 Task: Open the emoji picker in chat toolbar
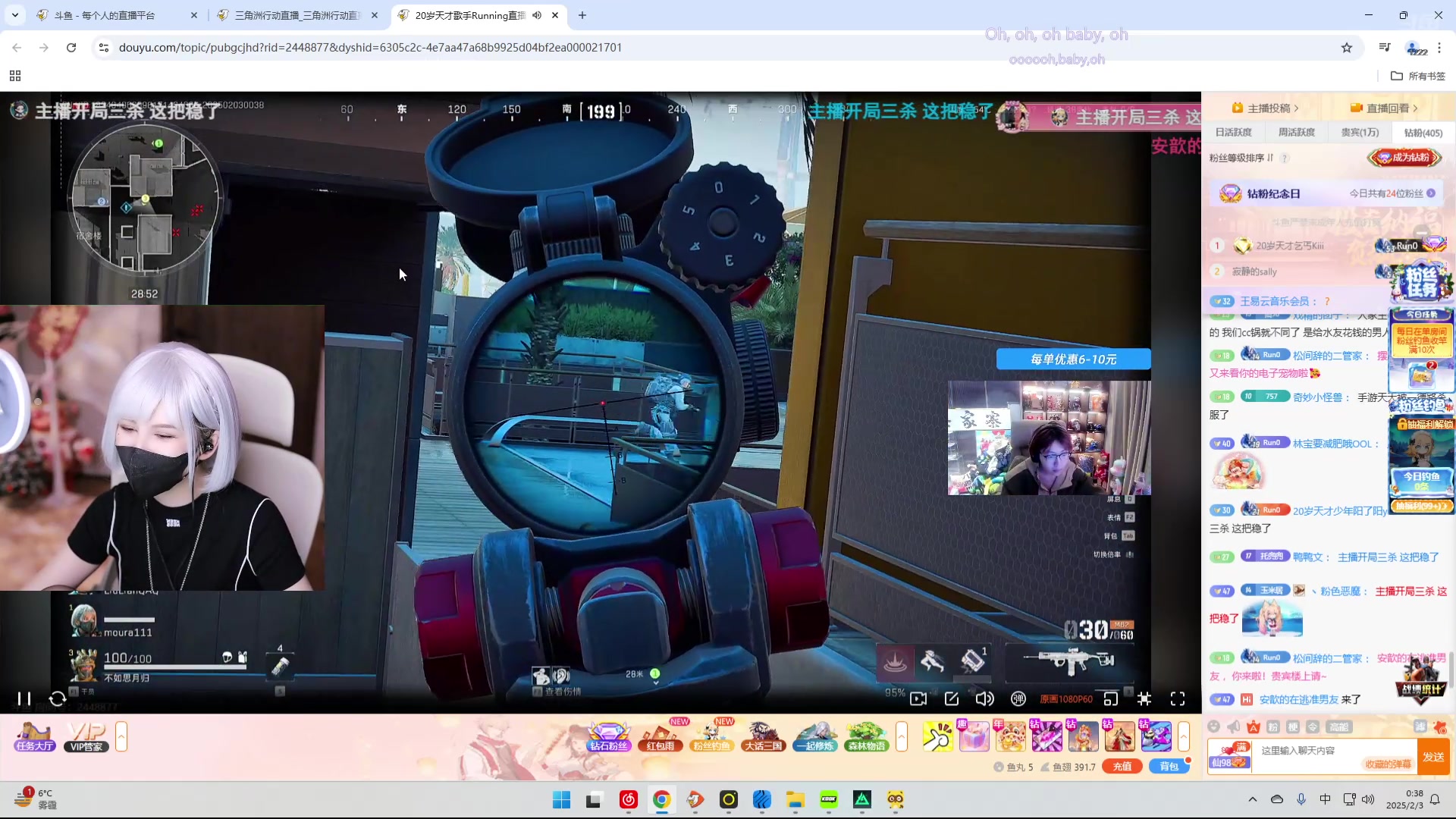tap(1214, 726)
